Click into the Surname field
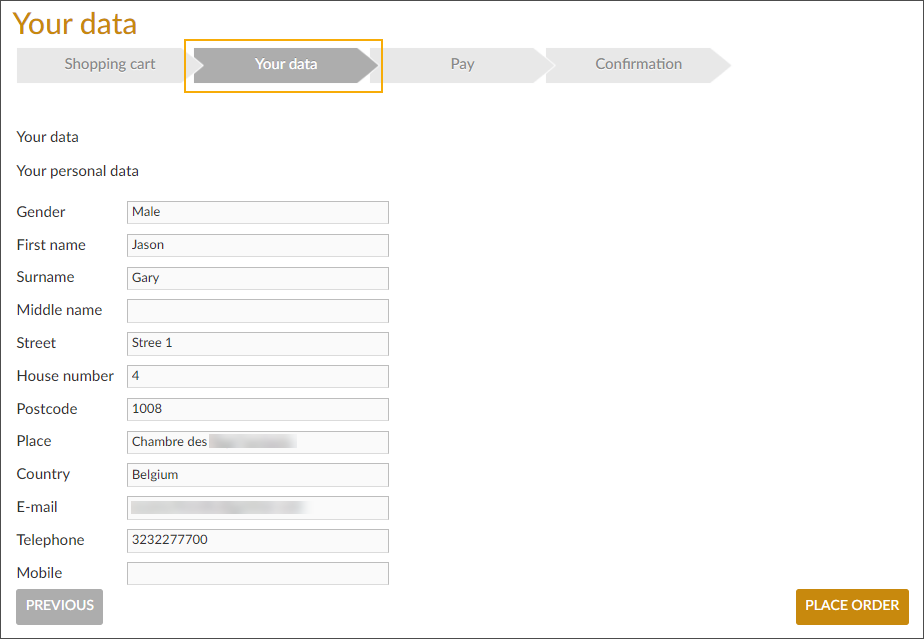The image size is (924, 639). [x=258, y=278]
